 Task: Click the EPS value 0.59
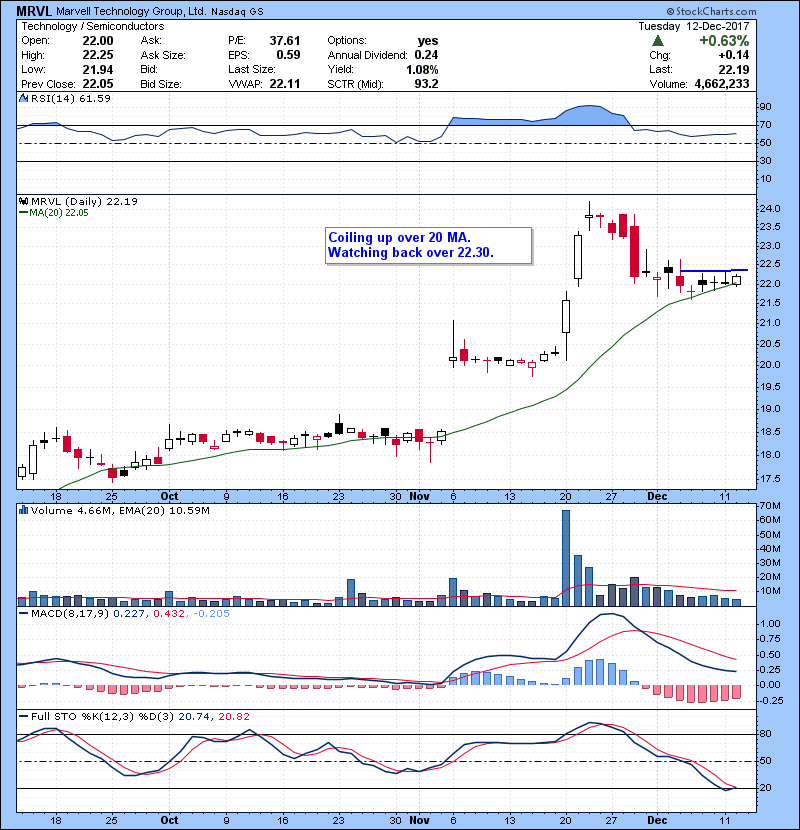click(288, 55)
